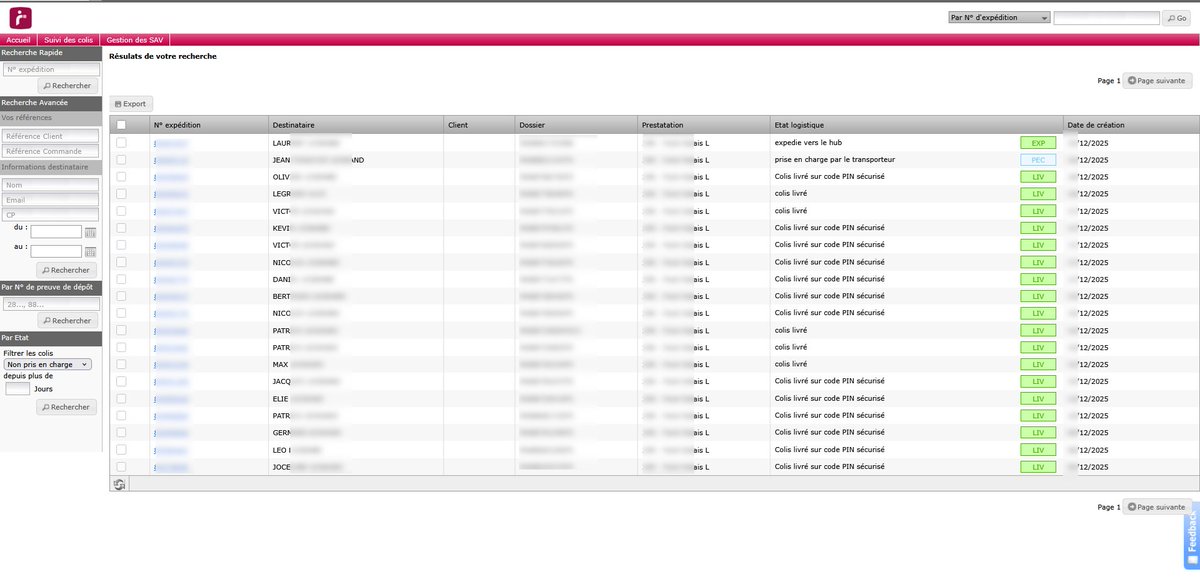Switch to the Accueil tab
This screenshot has width=1200, height=579.
pos(19,40)
